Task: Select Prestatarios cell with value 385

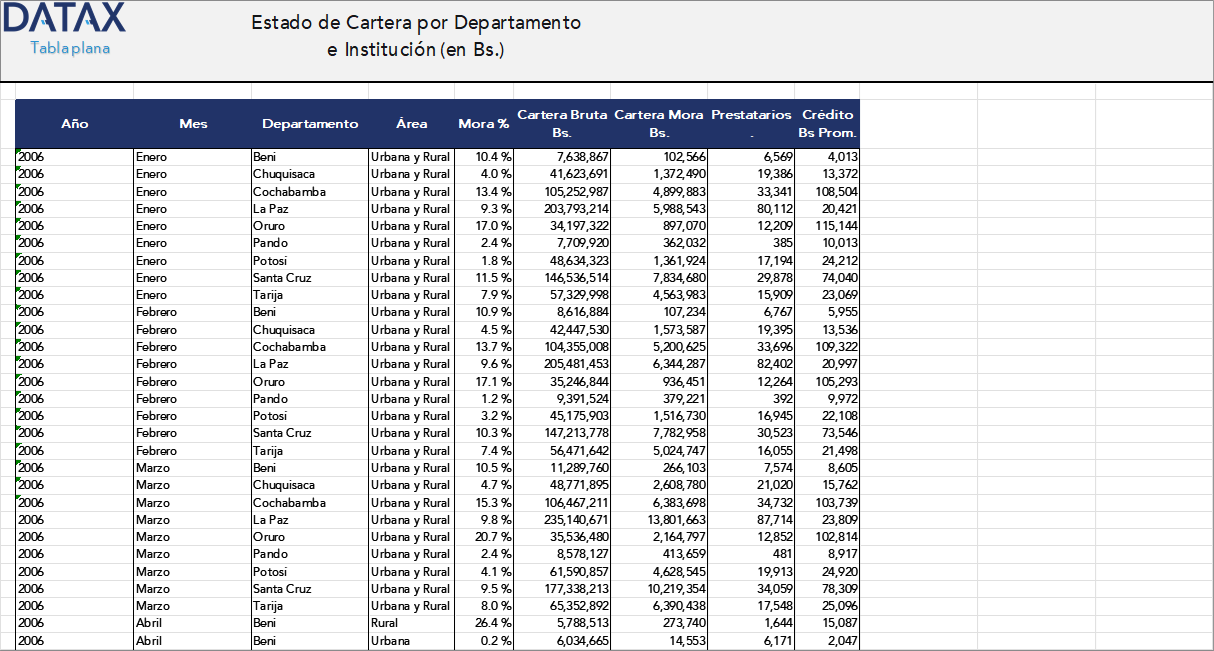Action: [751, 243]
